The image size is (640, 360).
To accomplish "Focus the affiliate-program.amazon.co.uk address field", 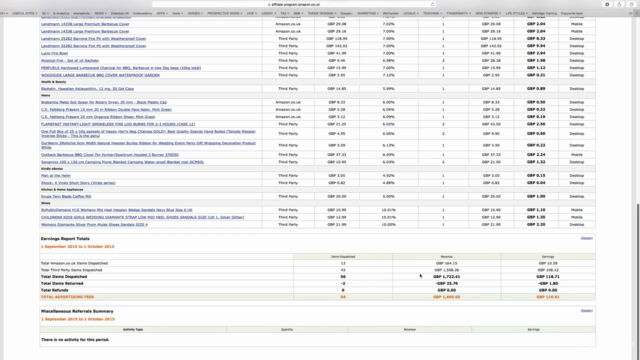I will click(x=294, y=4).
